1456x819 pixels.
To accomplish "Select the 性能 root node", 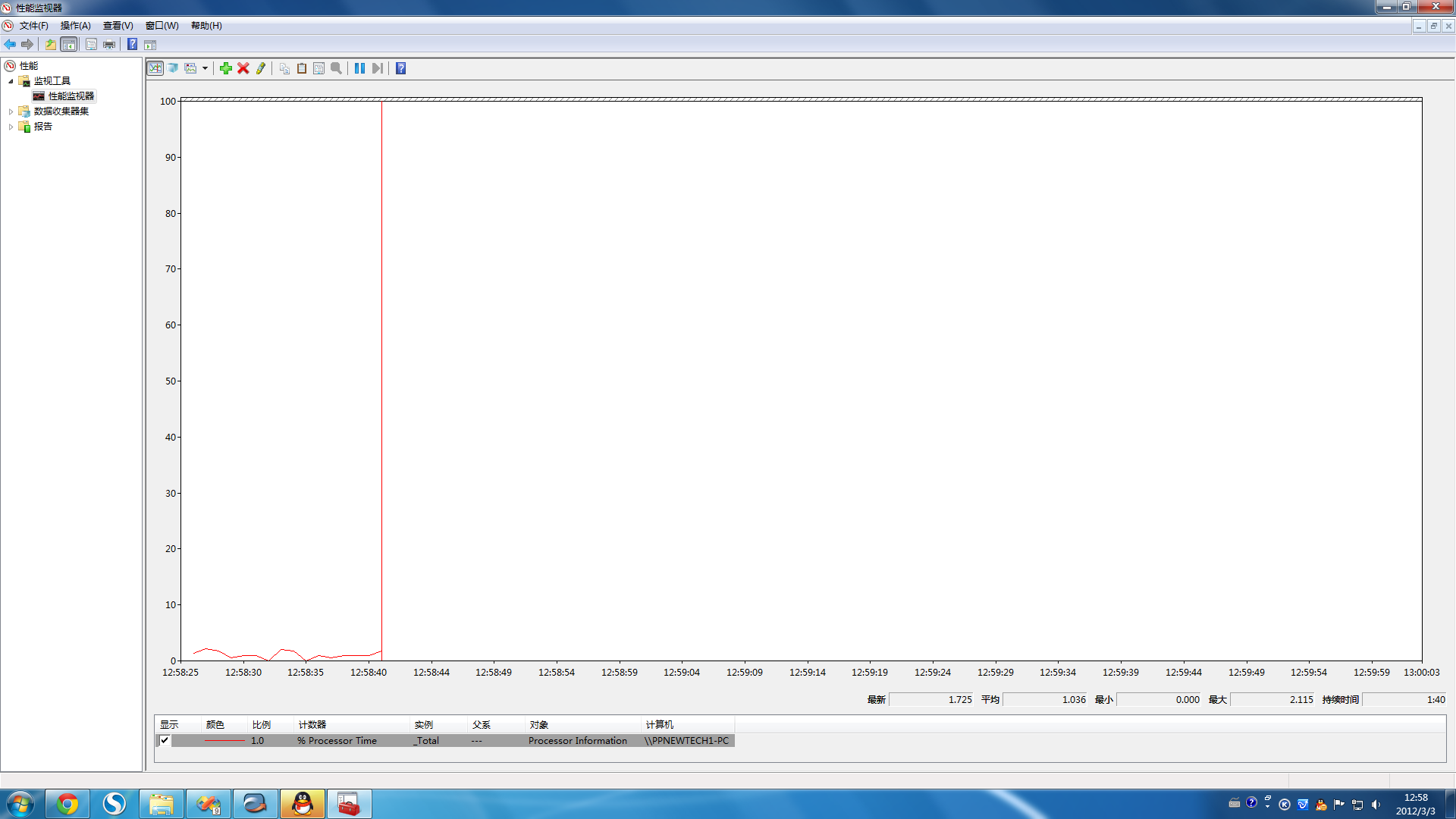I will pyautogui.click(x=29, y=66).
